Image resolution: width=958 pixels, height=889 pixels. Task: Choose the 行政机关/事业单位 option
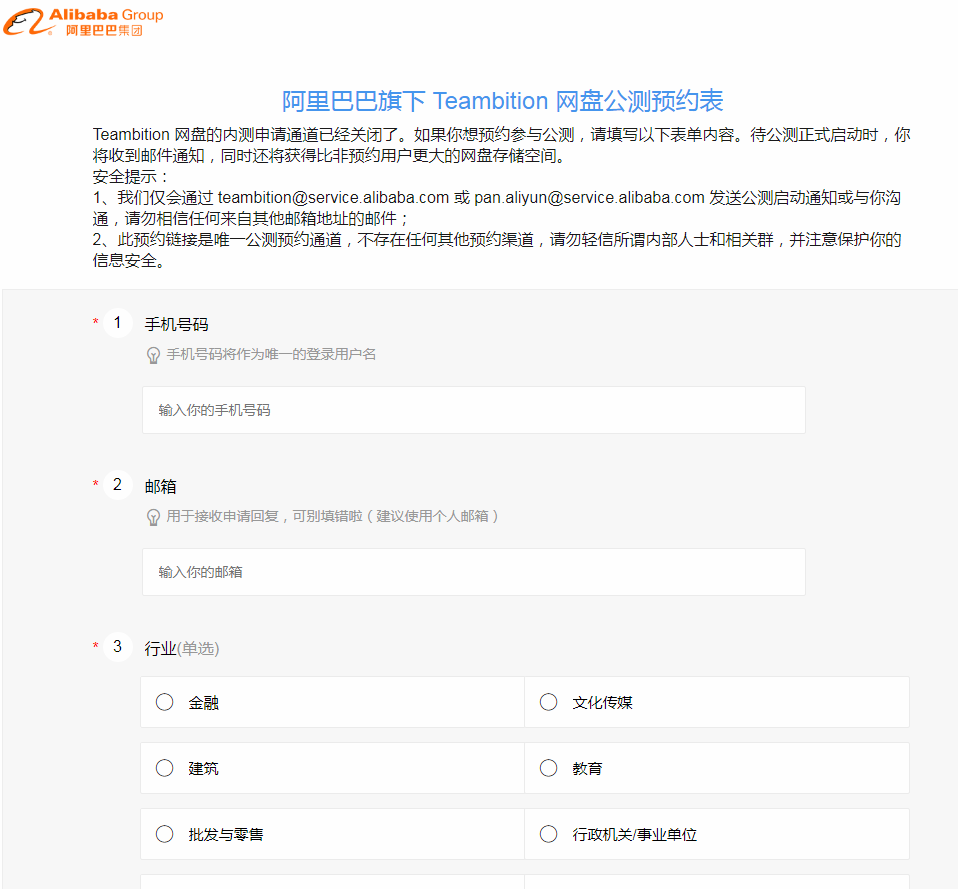[x=548, y=834]
